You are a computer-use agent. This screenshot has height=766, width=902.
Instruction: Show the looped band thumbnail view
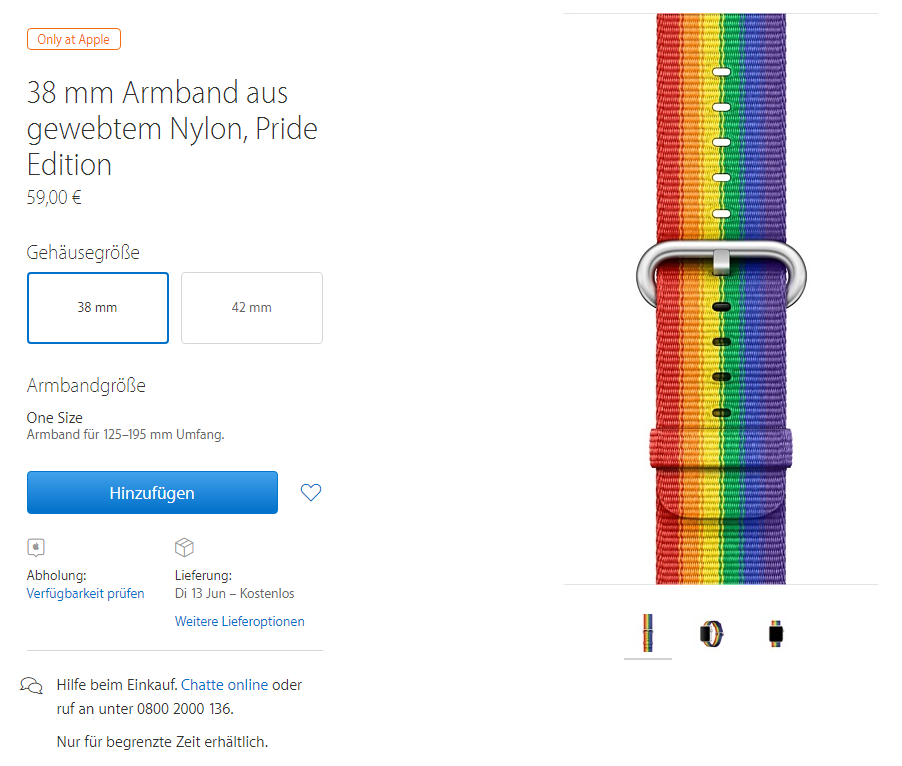(x=712, y=633)
